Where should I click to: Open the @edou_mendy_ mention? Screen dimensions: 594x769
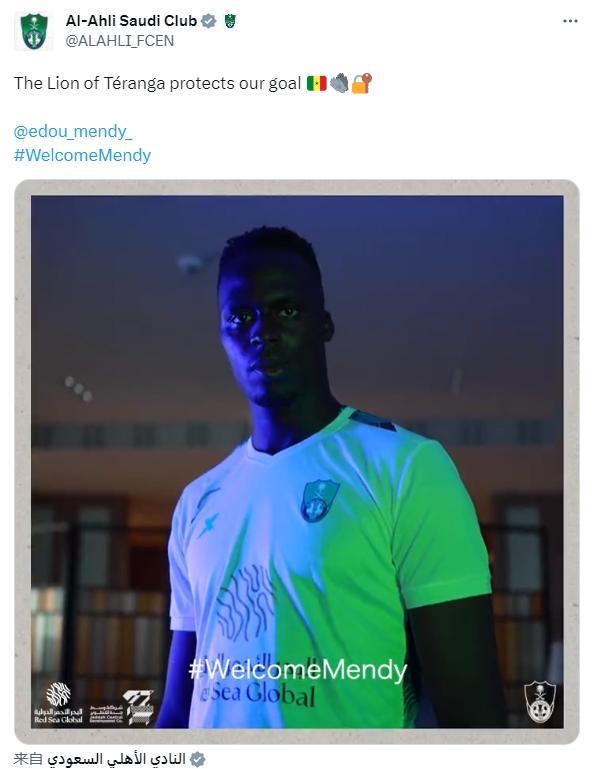(x=73, y=131)
